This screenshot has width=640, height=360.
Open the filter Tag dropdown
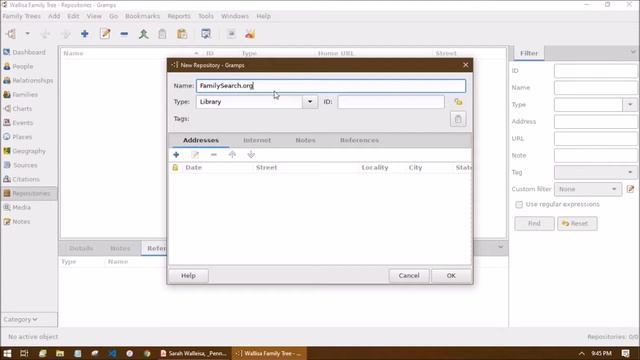(596, 172)
